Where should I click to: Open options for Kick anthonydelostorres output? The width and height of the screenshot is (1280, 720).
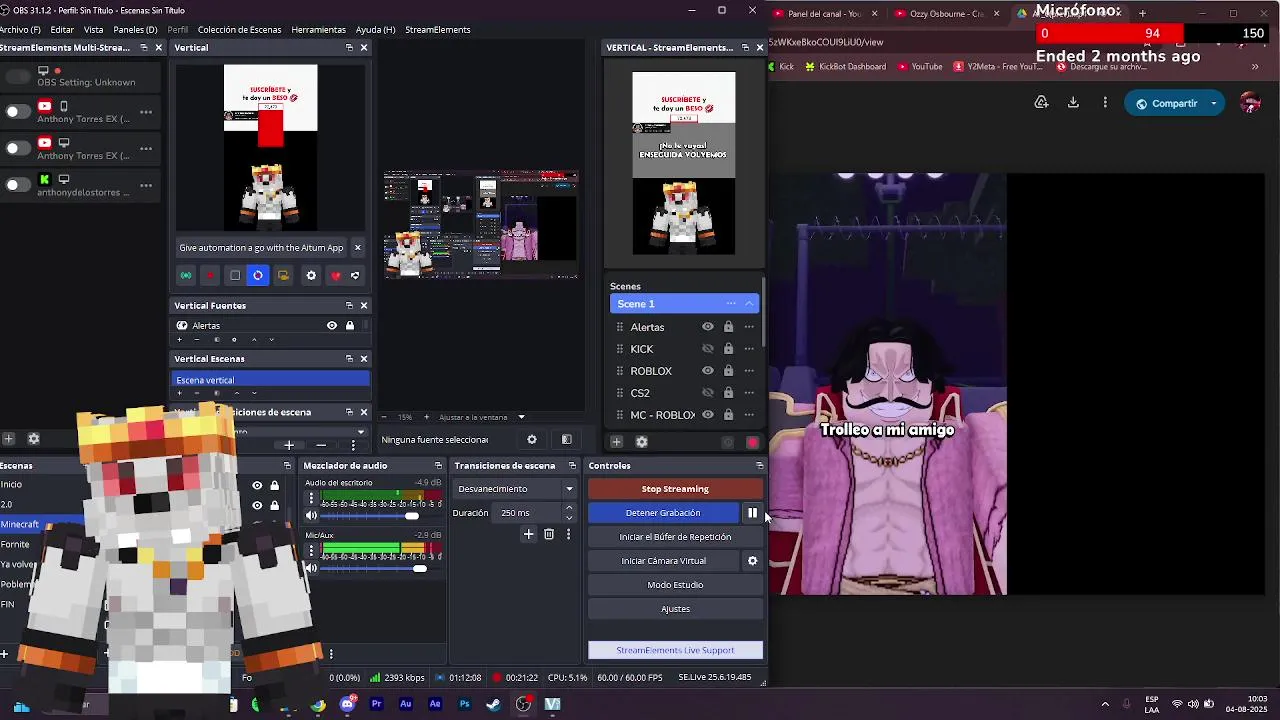(146, 185)
